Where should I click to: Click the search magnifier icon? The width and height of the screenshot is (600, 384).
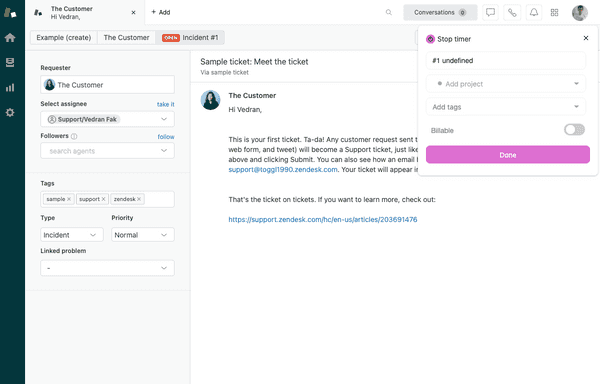pos(389,12)
